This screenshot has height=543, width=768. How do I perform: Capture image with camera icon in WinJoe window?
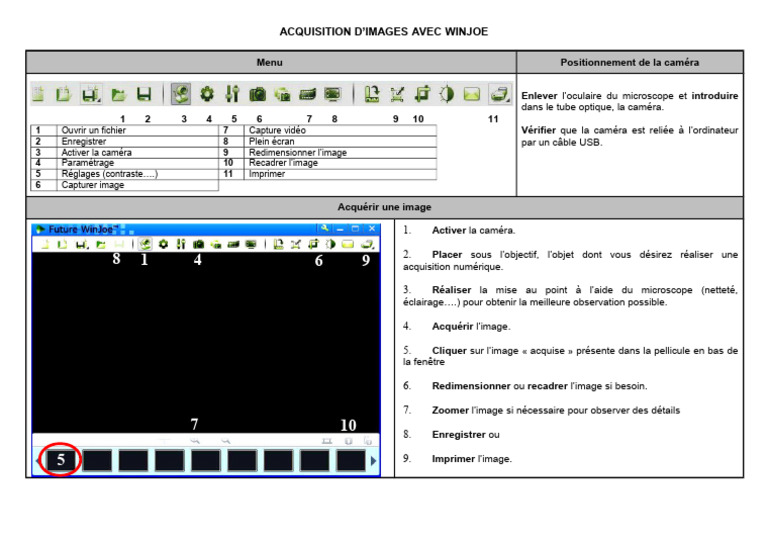click(x=198, y=244)
